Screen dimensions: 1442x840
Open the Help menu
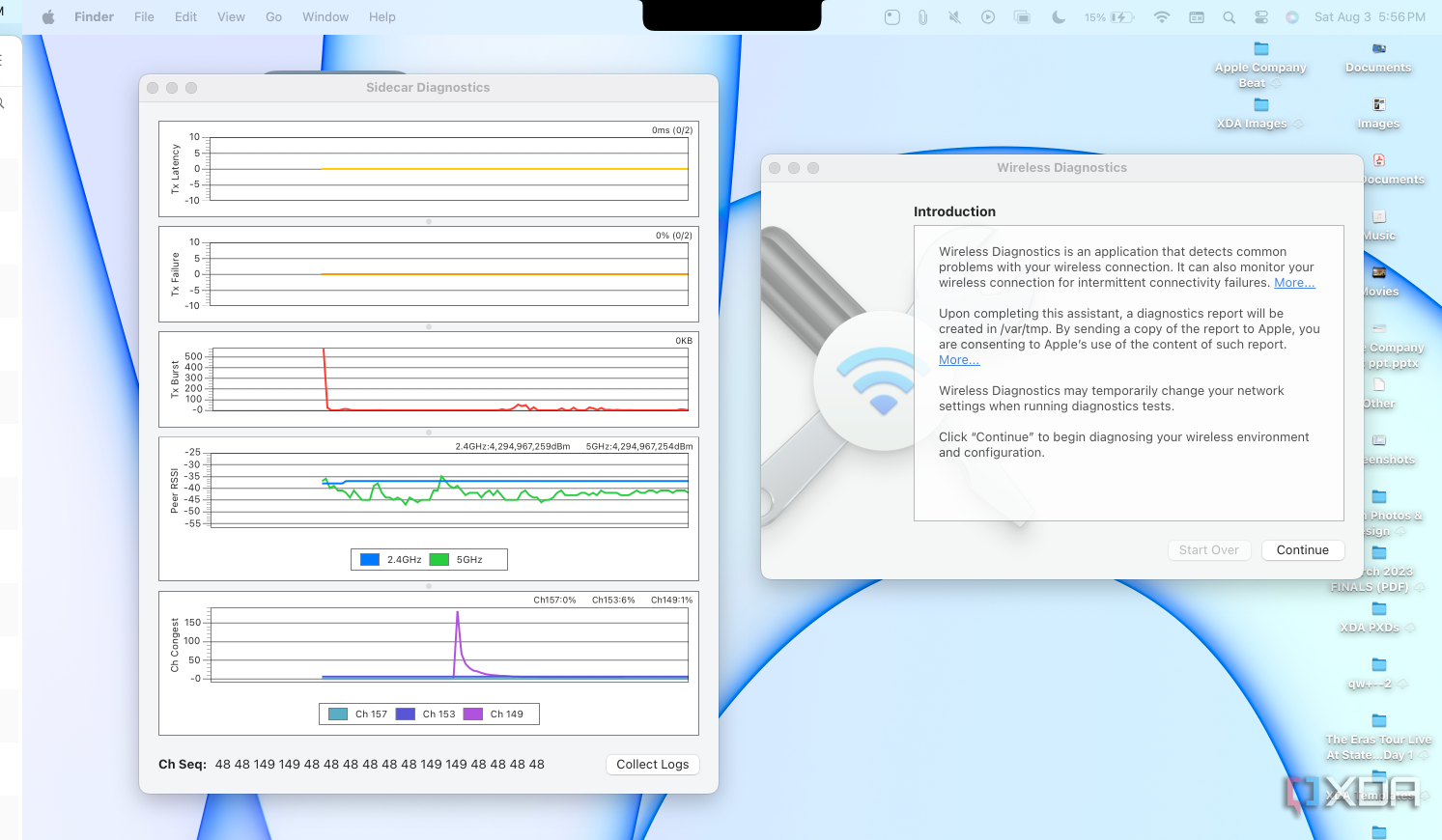coord(382,17)
